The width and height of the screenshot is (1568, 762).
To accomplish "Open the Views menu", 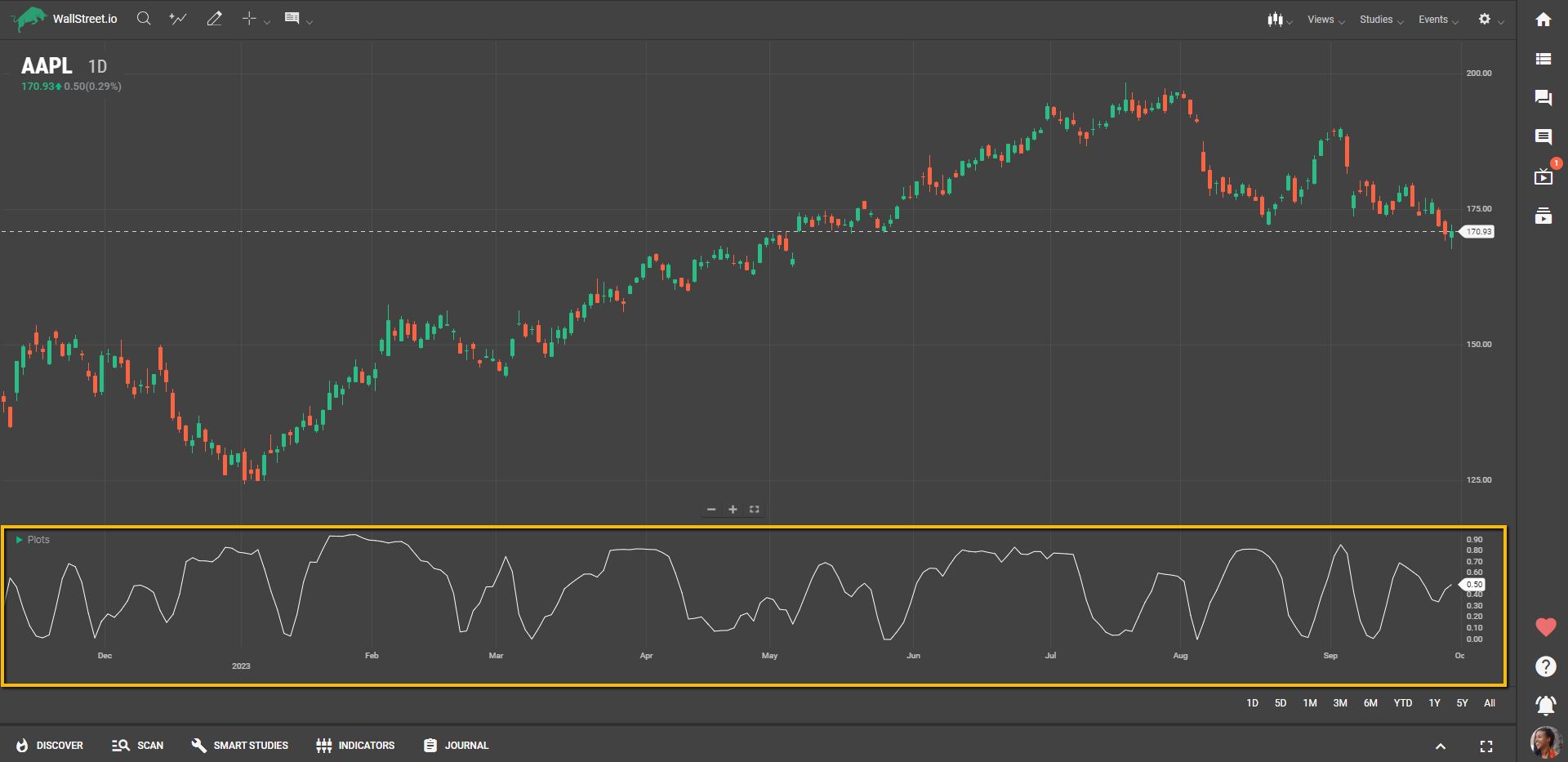I will [x=1326, y=20].
